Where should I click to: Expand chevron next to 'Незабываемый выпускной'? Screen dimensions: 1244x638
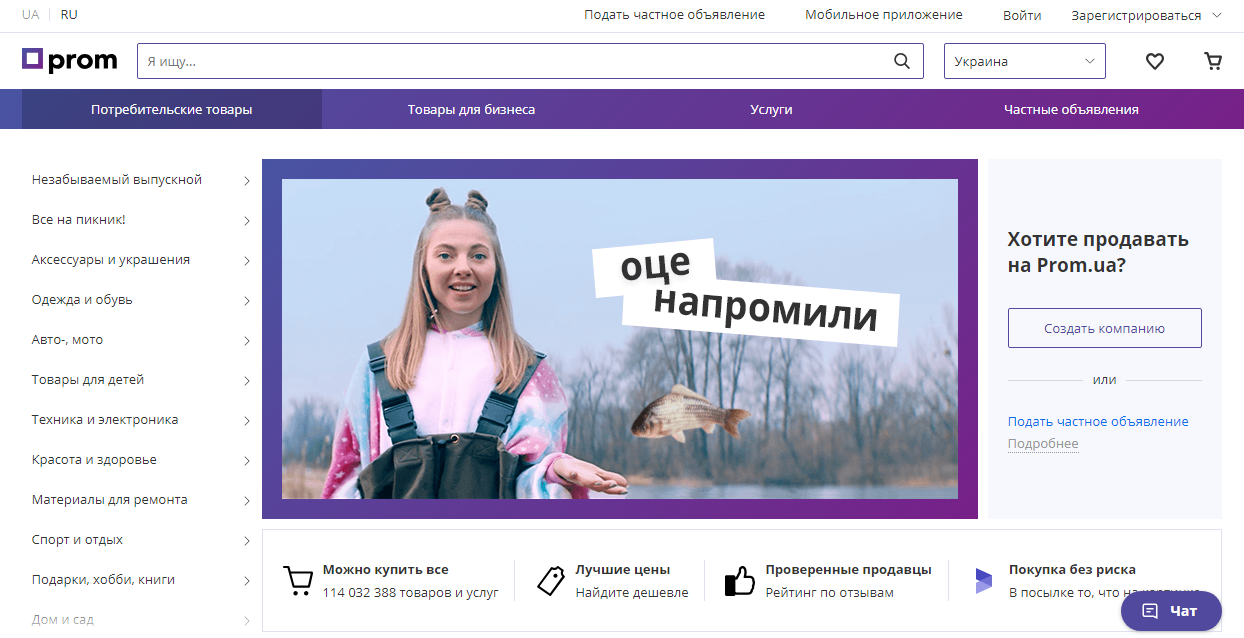(x=247, y=181)
